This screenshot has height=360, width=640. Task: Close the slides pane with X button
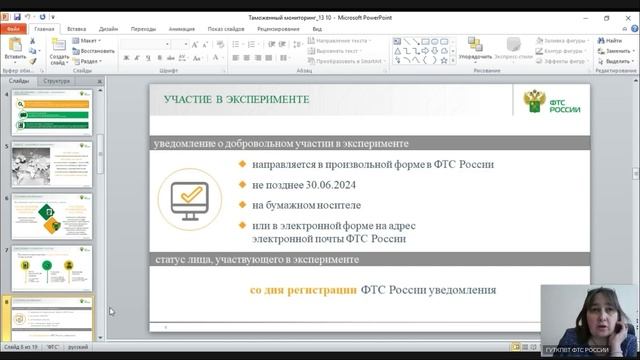(x=100, y=82)
